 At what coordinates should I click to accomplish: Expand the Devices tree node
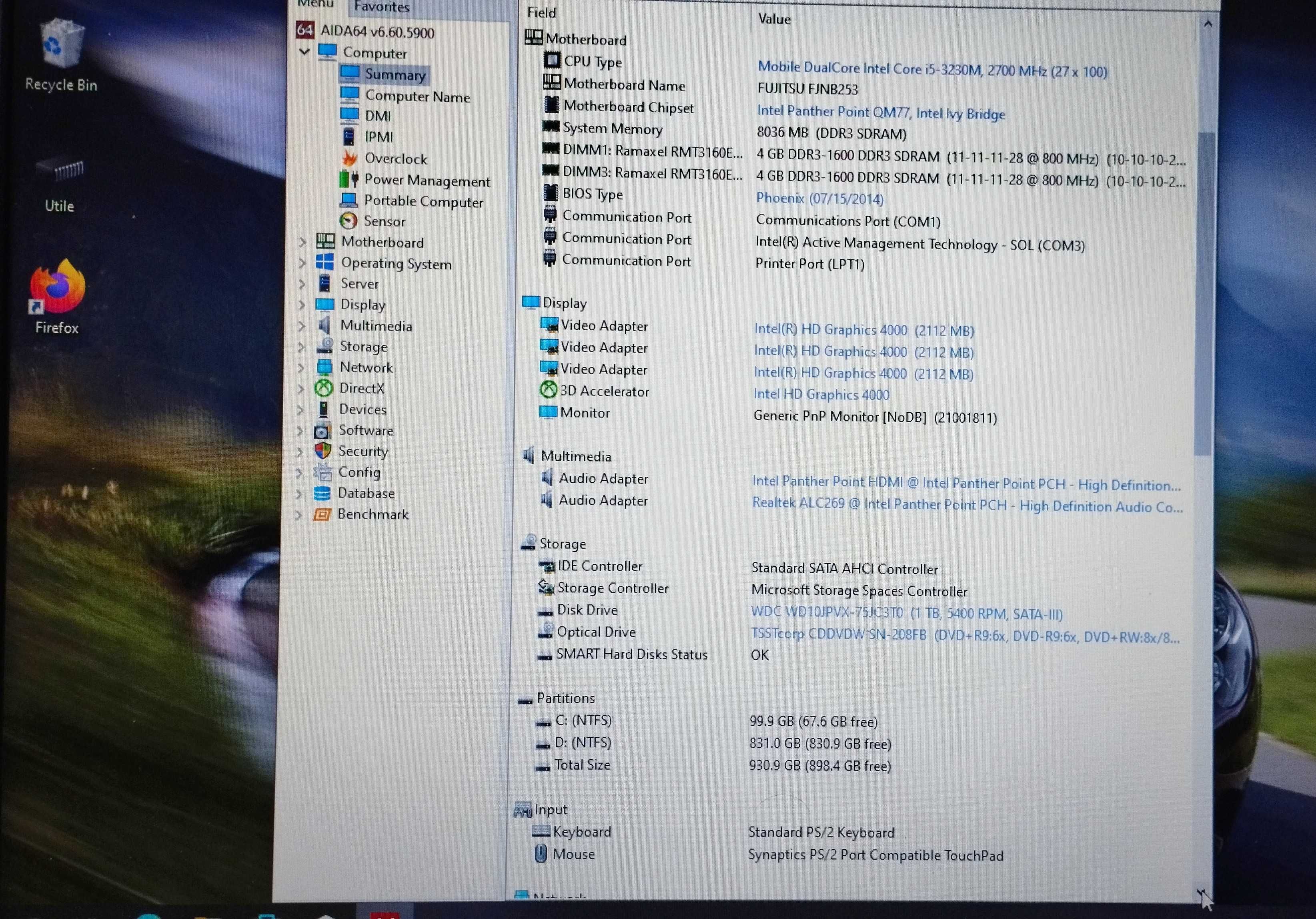pyautogui.click(x=300, y=410)
